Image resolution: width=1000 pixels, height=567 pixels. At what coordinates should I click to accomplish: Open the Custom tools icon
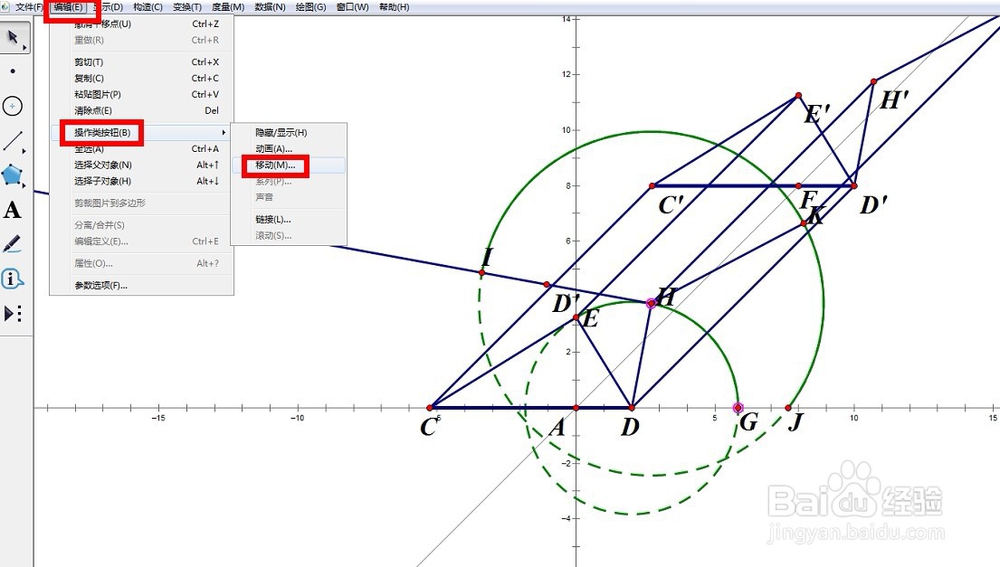(x=13, y=313)
